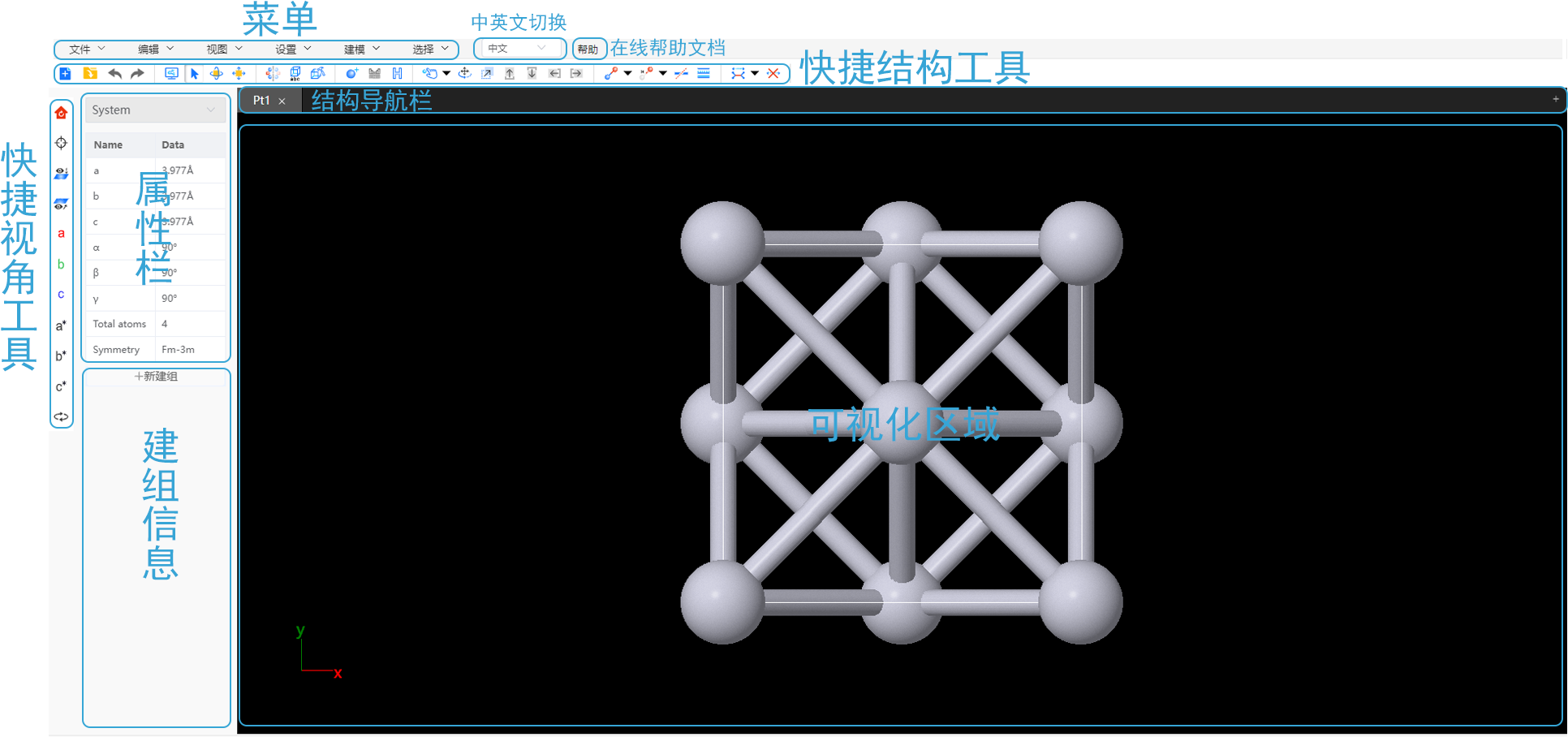Click the Total atoms row label
The width and height of the screenshot is (1568, 737).
coord(119,324)
